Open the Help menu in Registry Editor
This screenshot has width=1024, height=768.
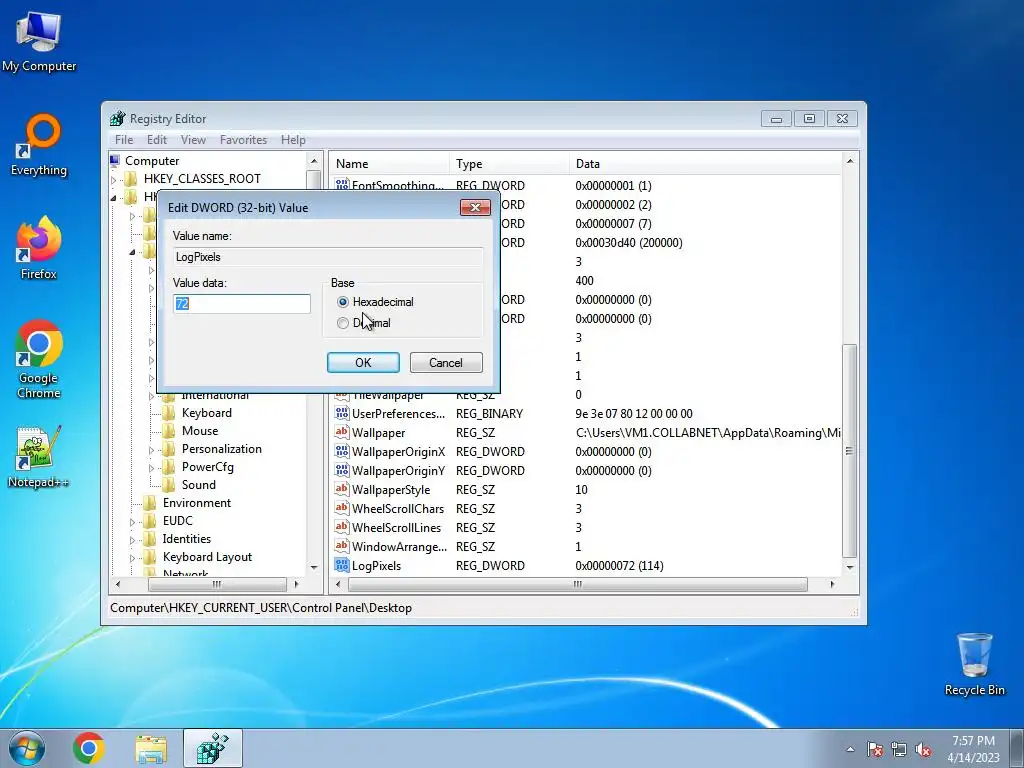coord(293,140)
